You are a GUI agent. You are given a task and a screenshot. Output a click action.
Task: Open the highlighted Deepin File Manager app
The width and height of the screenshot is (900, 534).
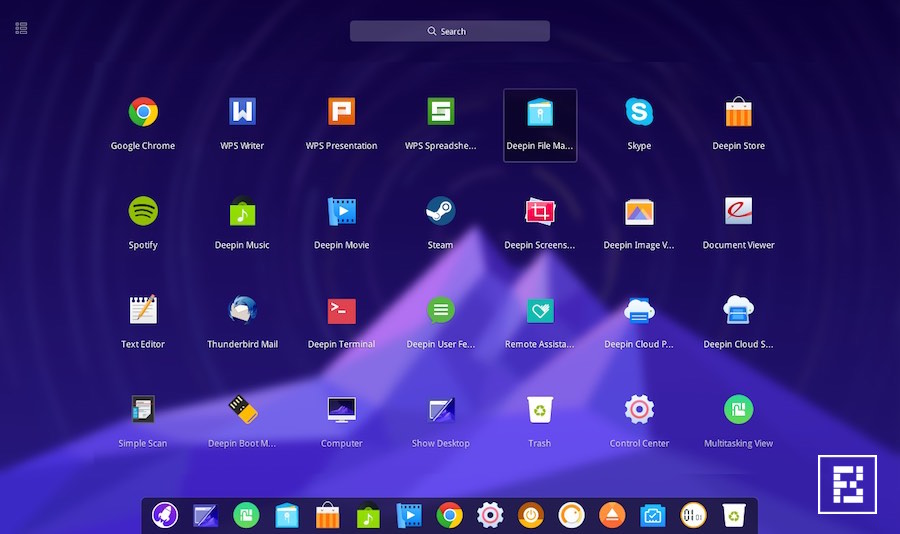tap(540, 125)
